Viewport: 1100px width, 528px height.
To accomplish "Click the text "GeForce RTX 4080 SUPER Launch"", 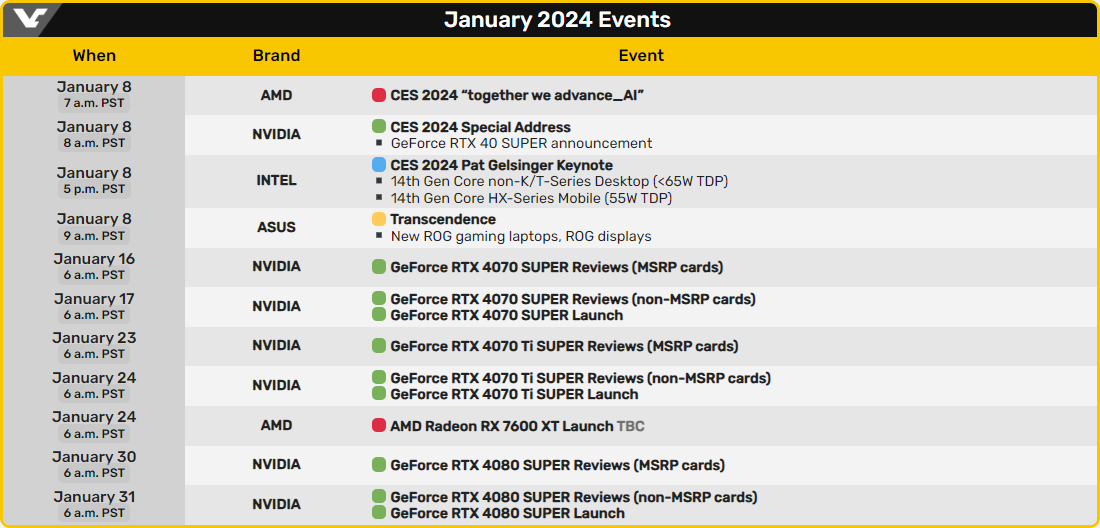I will point(507,513).
